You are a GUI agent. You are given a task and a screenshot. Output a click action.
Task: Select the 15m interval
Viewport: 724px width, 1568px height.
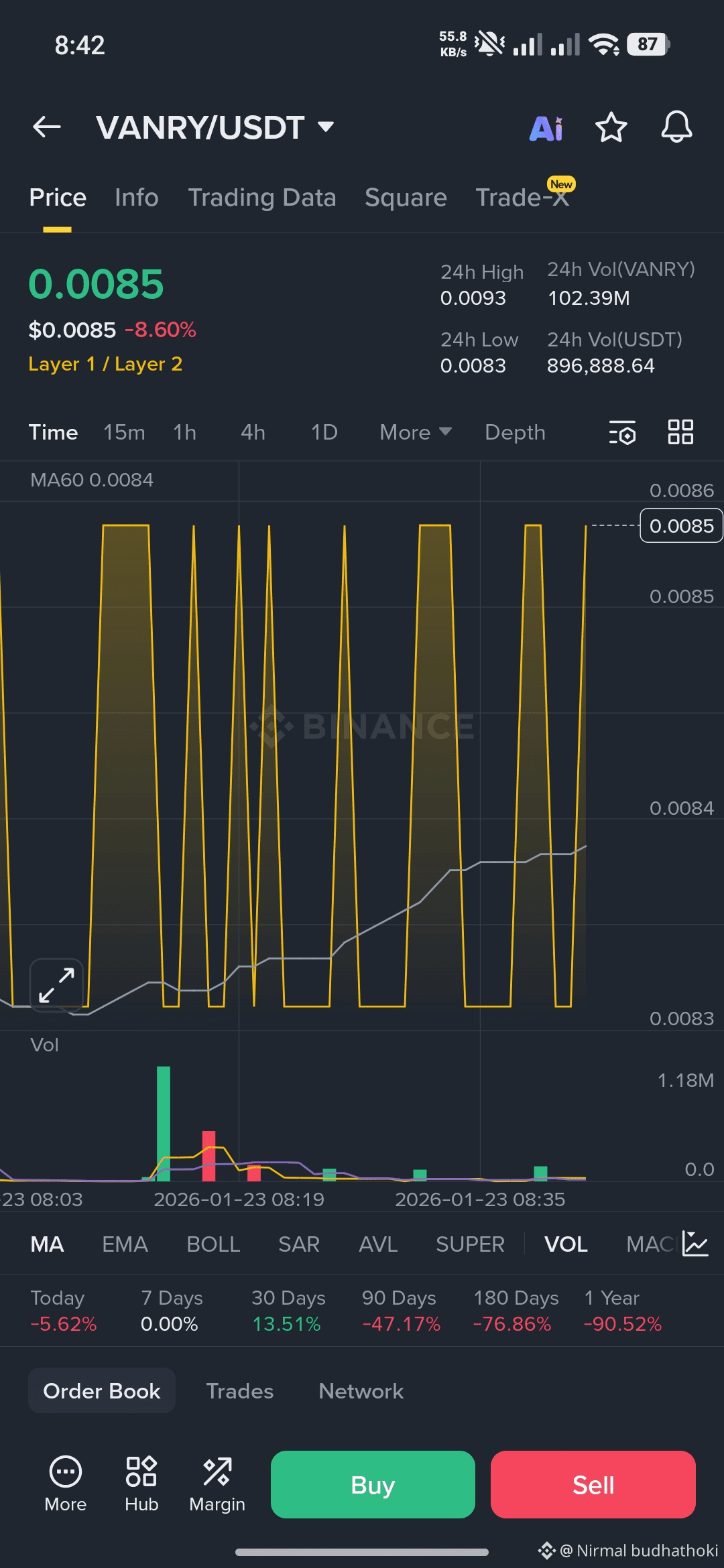pyautogui.click(x=124, y=432)
